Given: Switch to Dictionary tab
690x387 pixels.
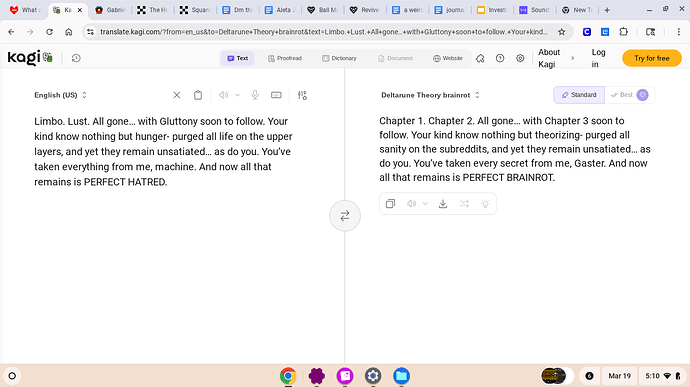Looking at the screenshot, I should pos(339,58).
